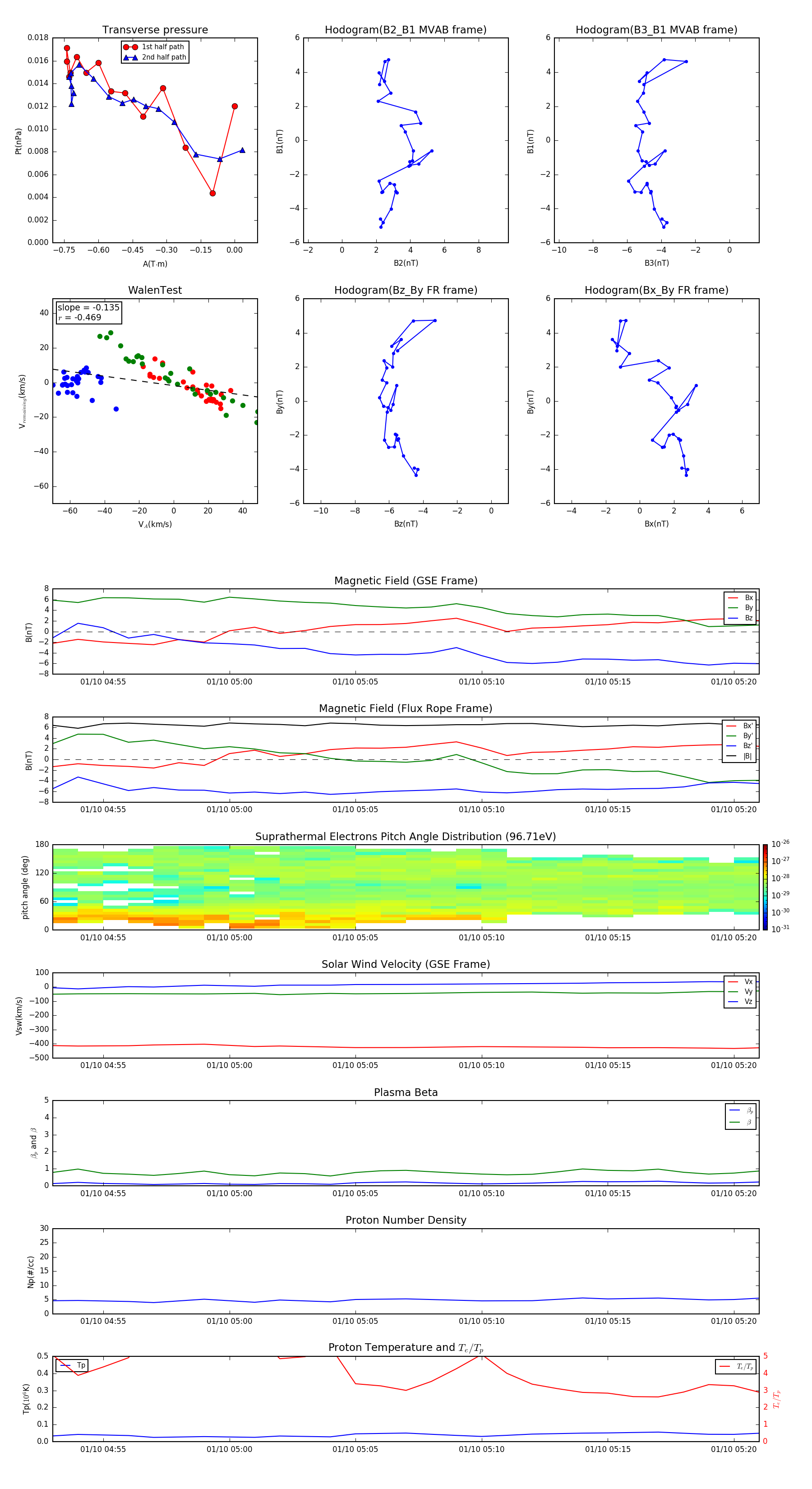Viewport: 812px width, 1489px height.
Task: Click the "Hodogram(B2_B1 MVAB frame)" title
Action: point(406,30)
